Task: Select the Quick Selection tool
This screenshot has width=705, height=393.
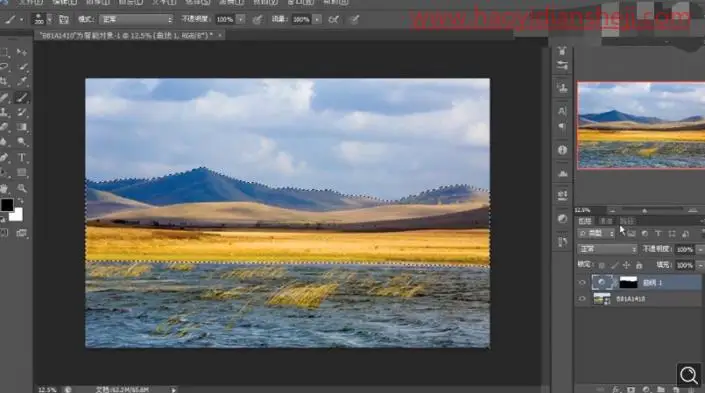Action: coord(22,67)
